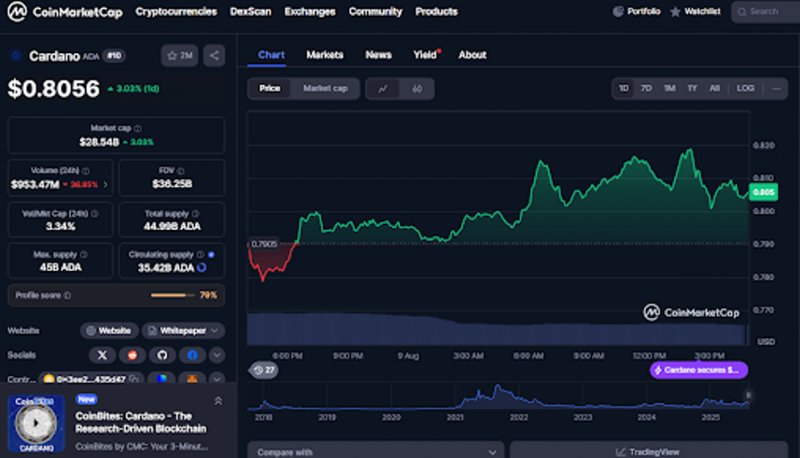
Task: Open the Exchanges header menu
Action: [x=310, y=12]
